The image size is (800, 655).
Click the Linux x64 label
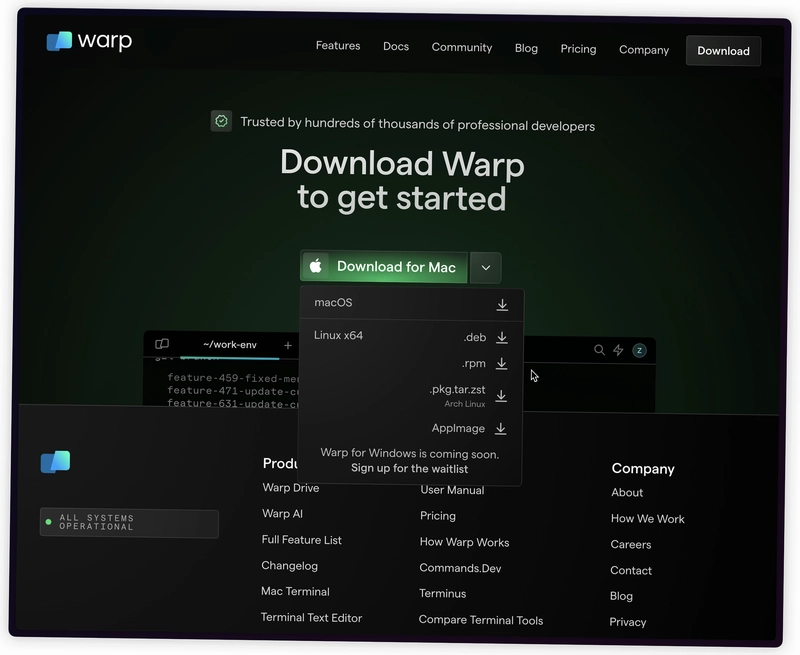click(338, 335)
